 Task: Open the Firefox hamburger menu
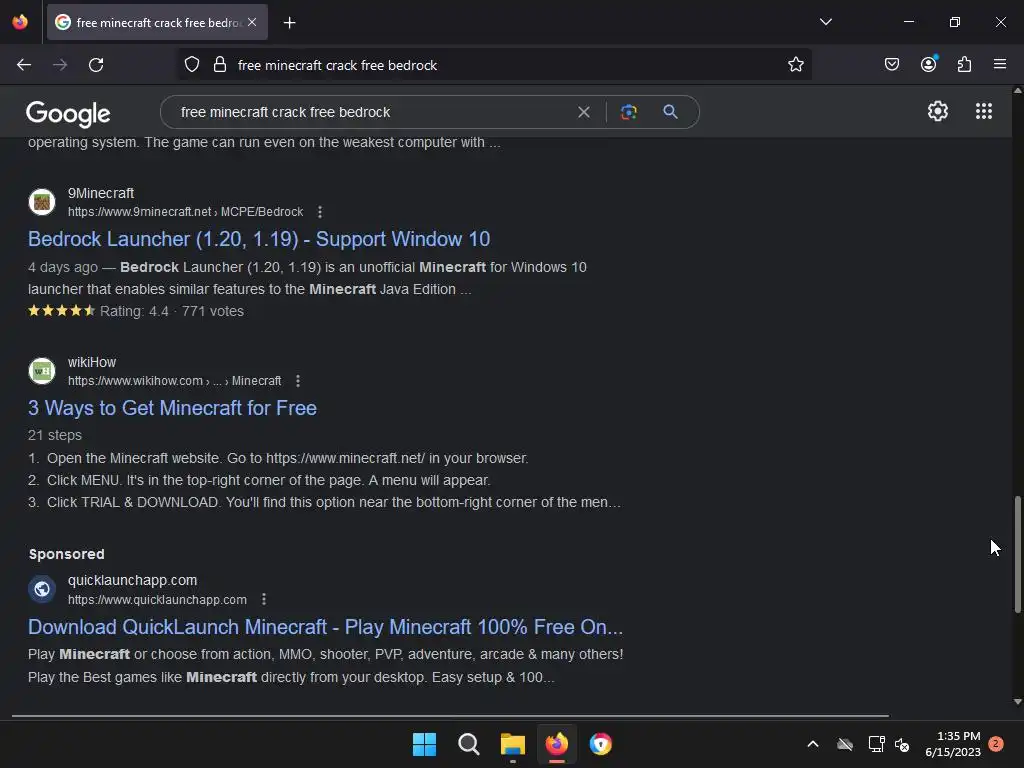pos(1000,64)
